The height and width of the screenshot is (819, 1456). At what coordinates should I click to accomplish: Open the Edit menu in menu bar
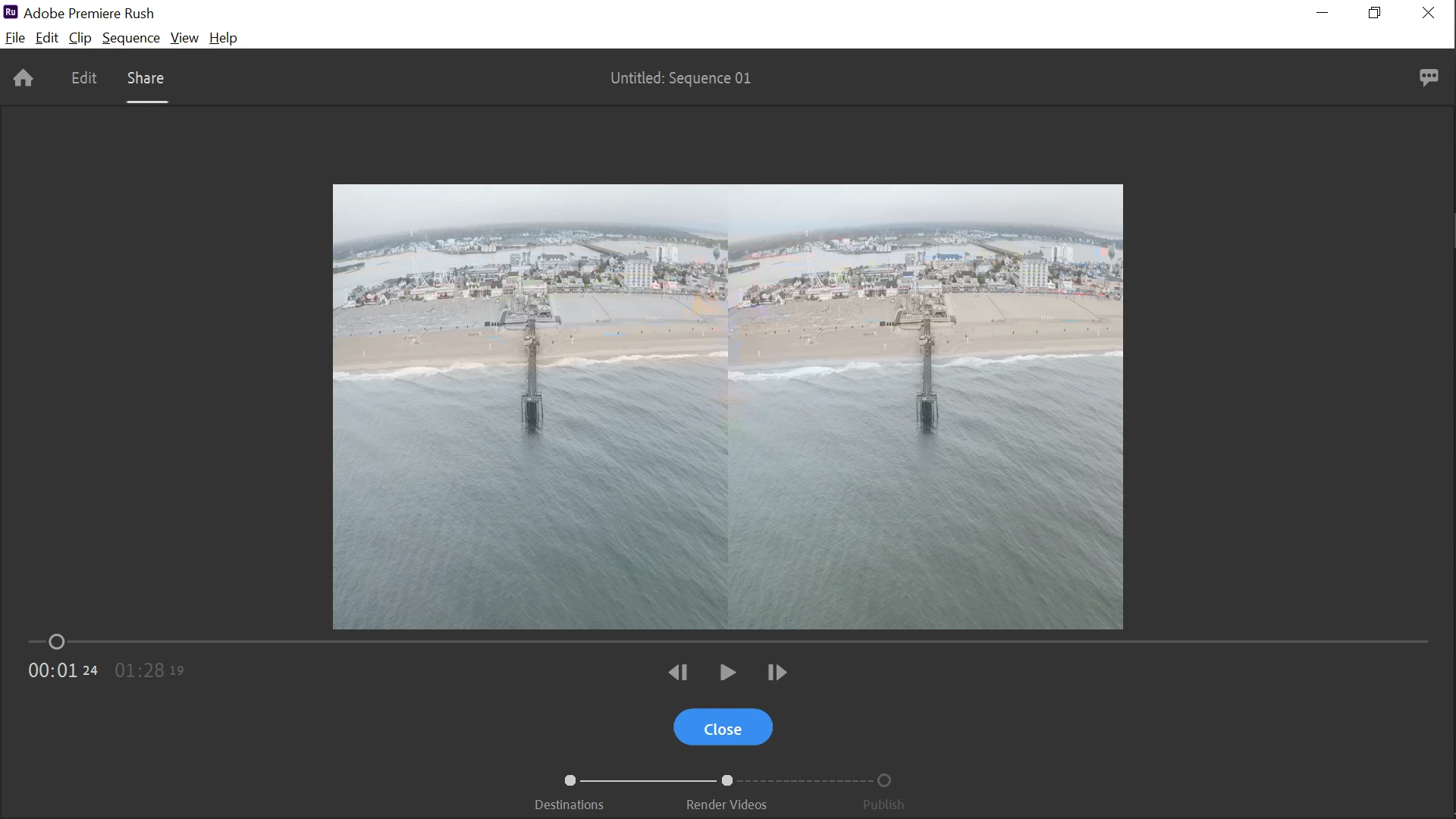click(46, 38)
